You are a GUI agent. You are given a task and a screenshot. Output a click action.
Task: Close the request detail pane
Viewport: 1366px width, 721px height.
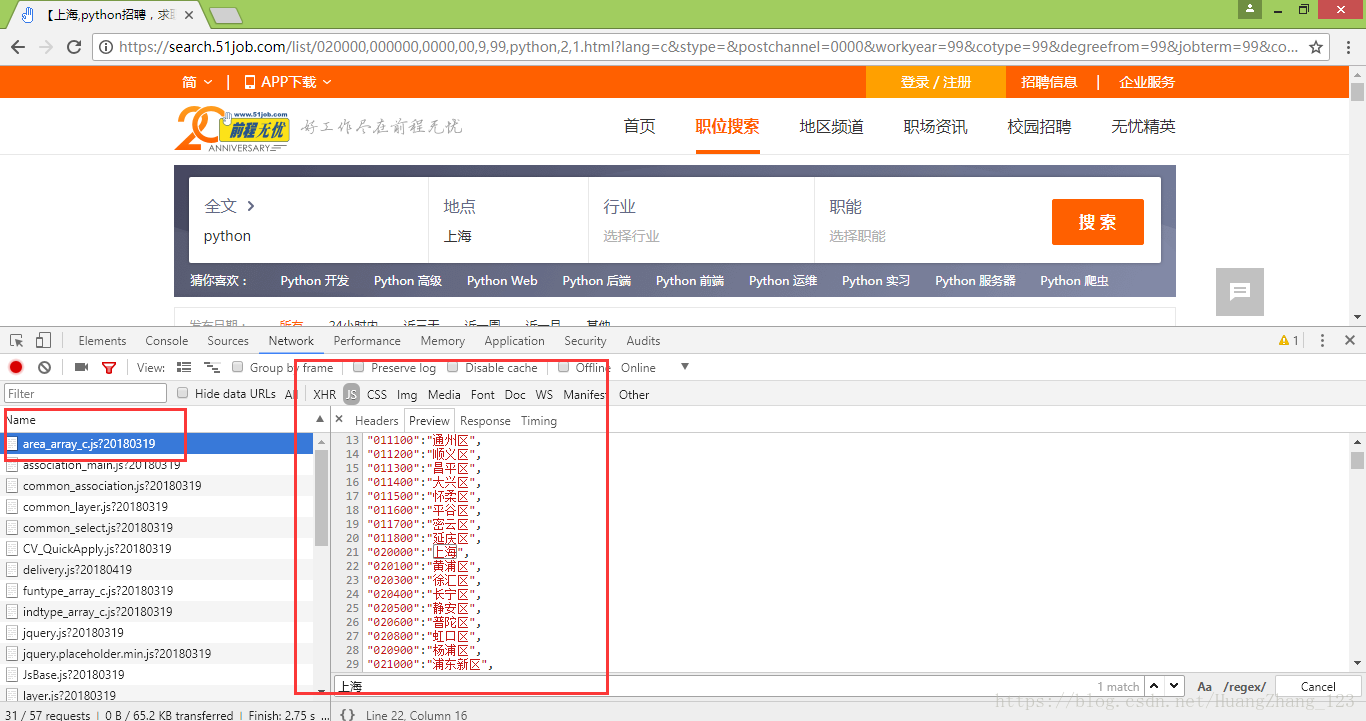tap(339, 420)
